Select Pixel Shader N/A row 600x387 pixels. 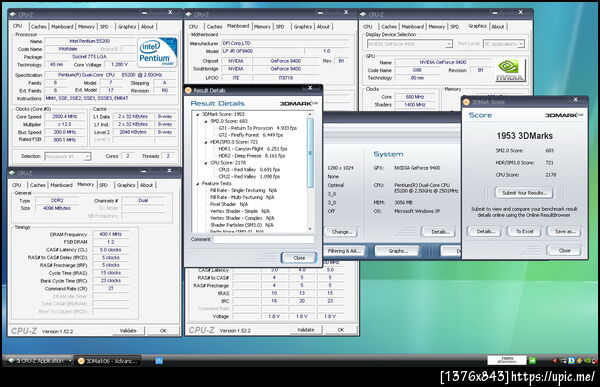point(229,204)
